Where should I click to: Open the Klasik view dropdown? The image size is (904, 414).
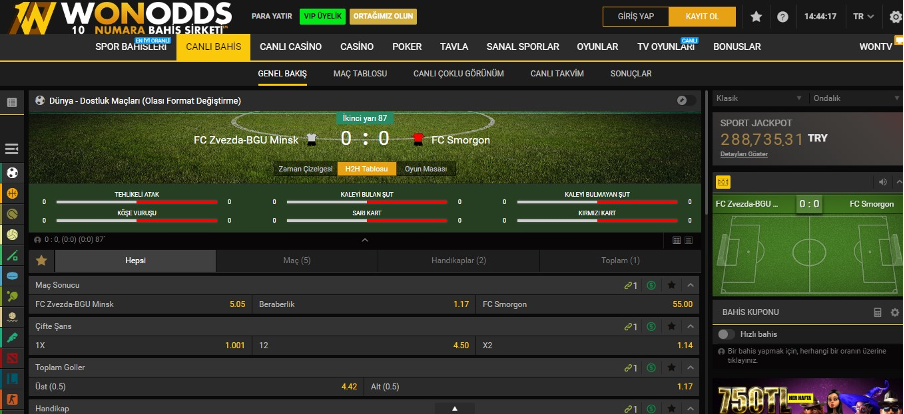(x=759, y=98)
